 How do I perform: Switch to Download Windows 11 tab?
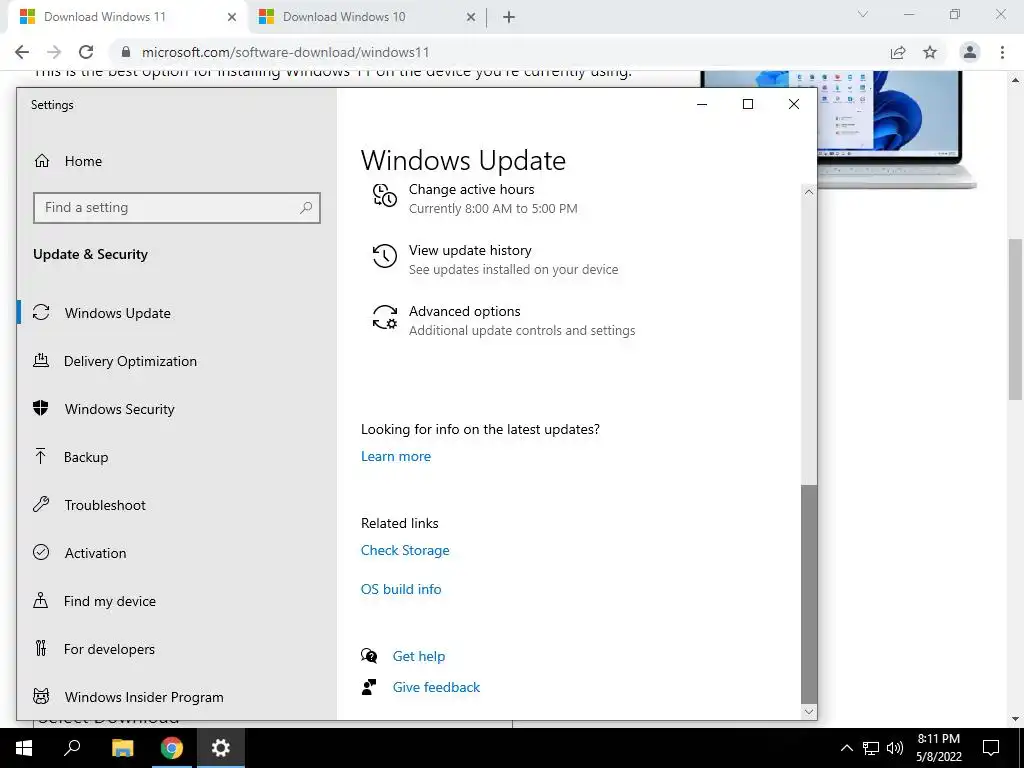click(104, 17)
